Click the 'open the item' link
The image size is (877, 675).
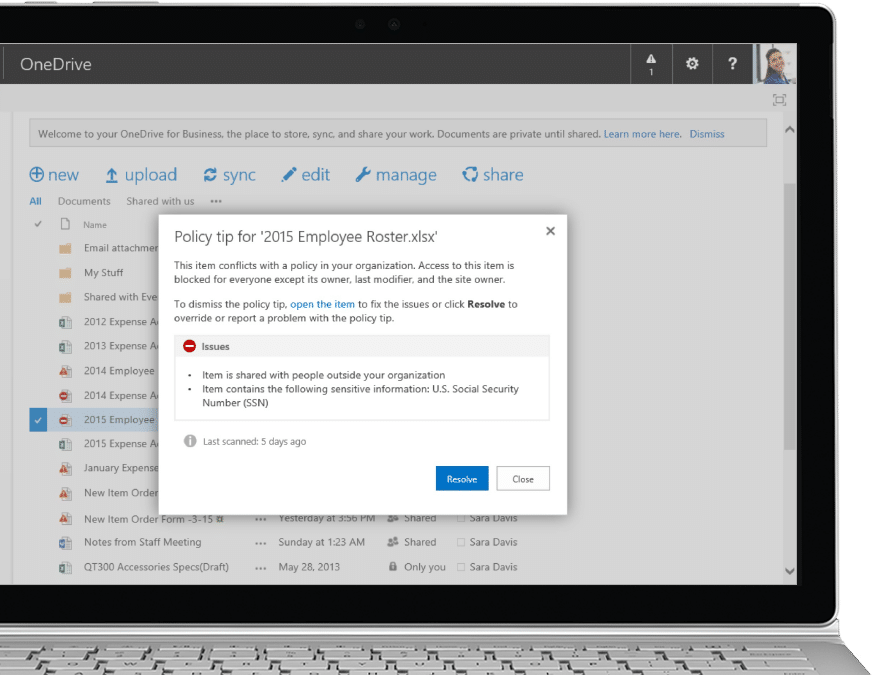pos(322,304)
